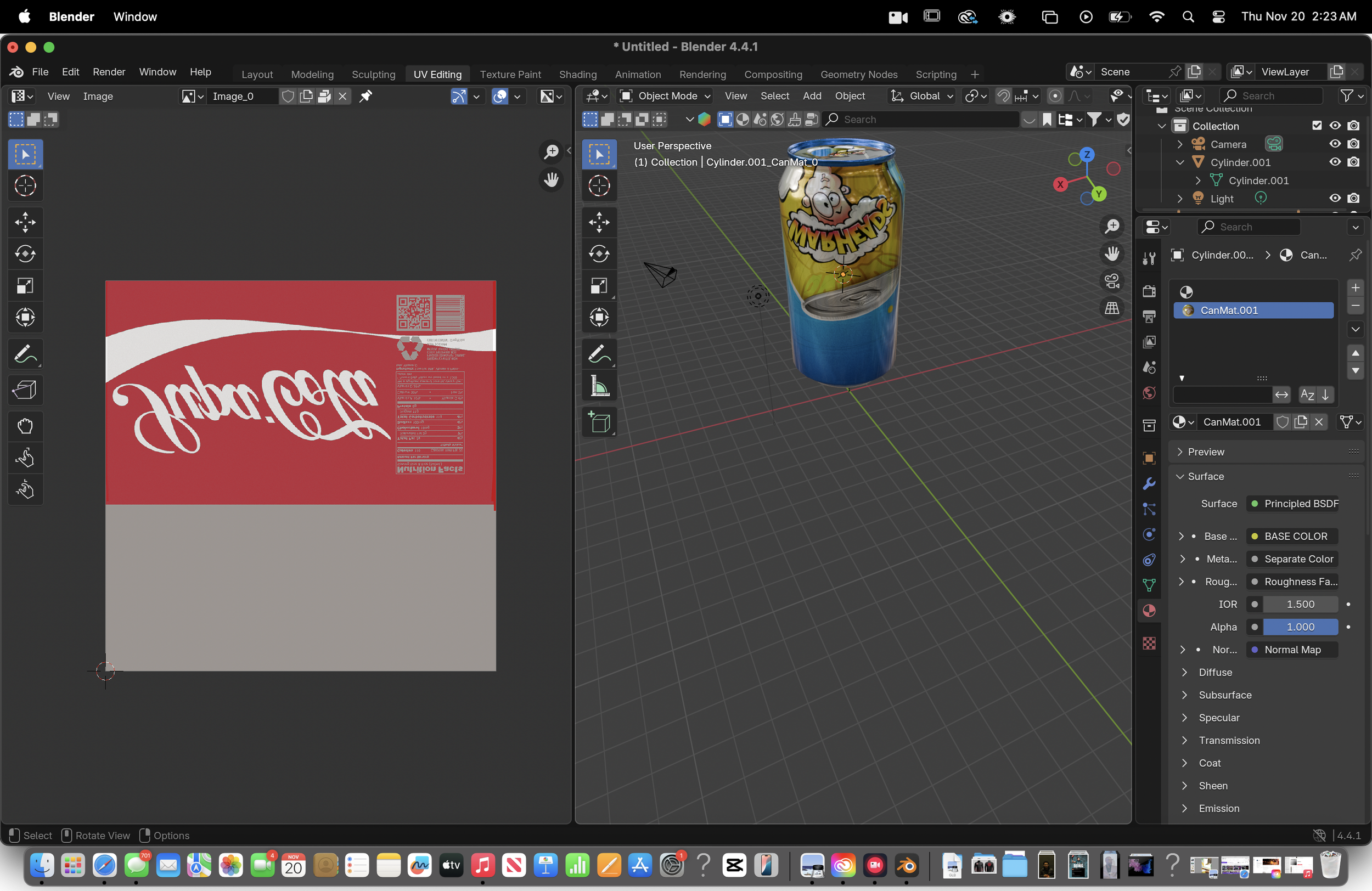The width and height of the screenshot is (1372, 891).
Task: Expand the Camera tree item
Action: (x=1180, y=144)
